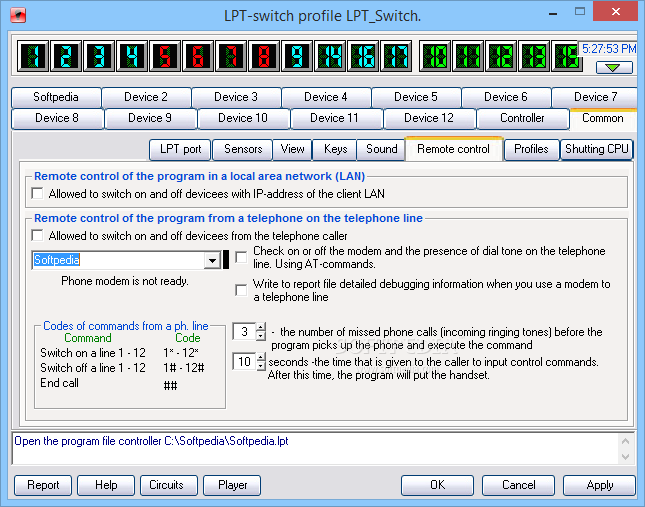Click LED indicator number 4
Screen dimensions: 645x507
pos(132,56)
